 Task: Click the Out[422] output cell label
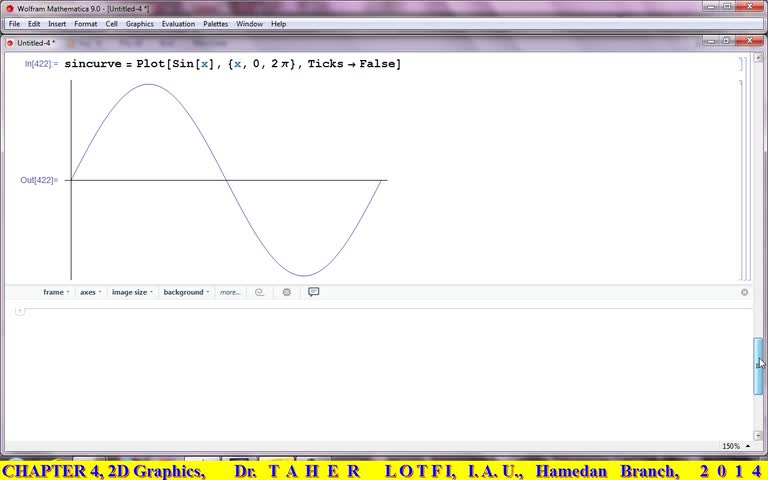pyautogui.click(x=39, y=180)
